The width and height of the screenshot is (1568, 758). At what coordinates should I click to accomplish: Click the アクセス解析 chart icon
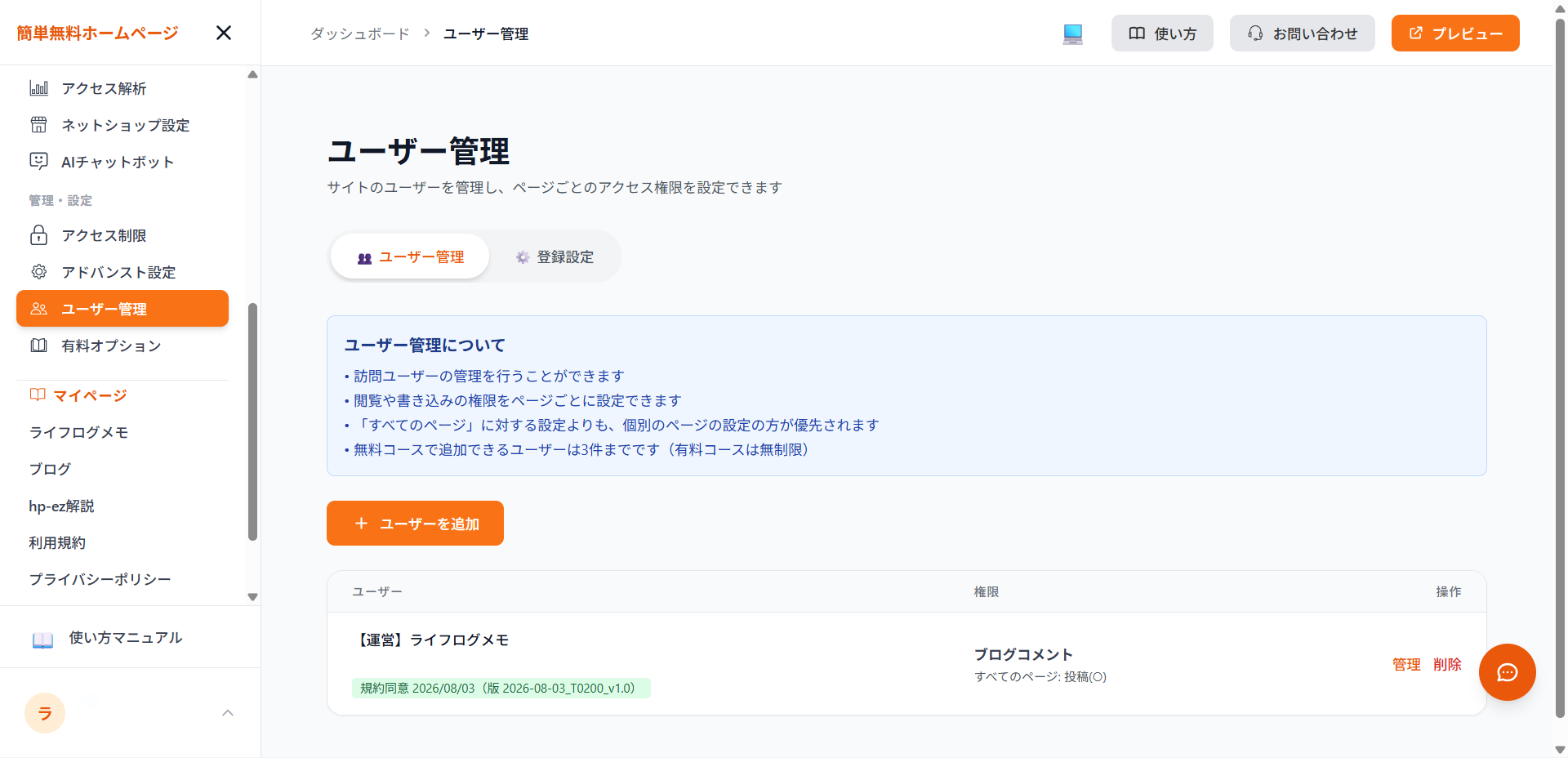coord(38,87)
